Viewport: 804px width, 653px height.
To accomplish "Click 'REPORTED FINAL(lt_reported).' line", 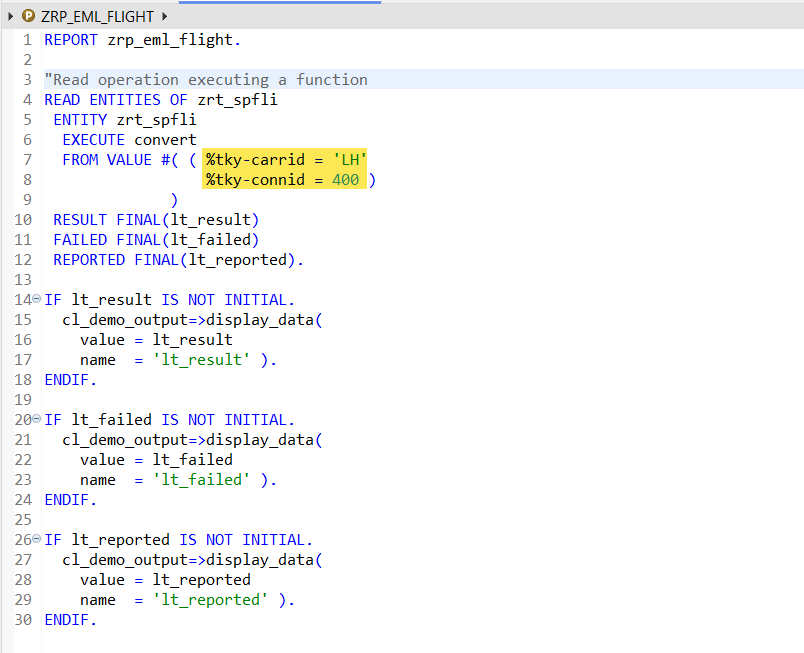I will pos(178,259).
